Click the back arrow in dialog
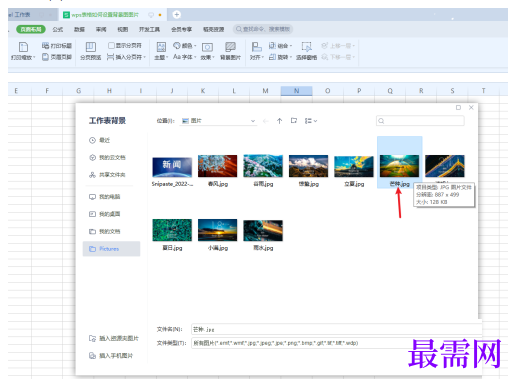This screenshot has width=520, height=385. (x=266, y=121)
